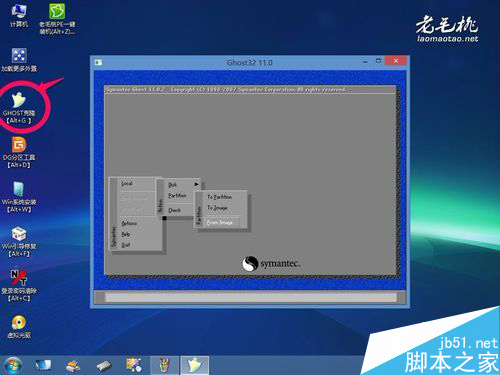Open the monitor icon on the taskbar
The width and height of the screenshot is (500, 375).
click(43, 365)
